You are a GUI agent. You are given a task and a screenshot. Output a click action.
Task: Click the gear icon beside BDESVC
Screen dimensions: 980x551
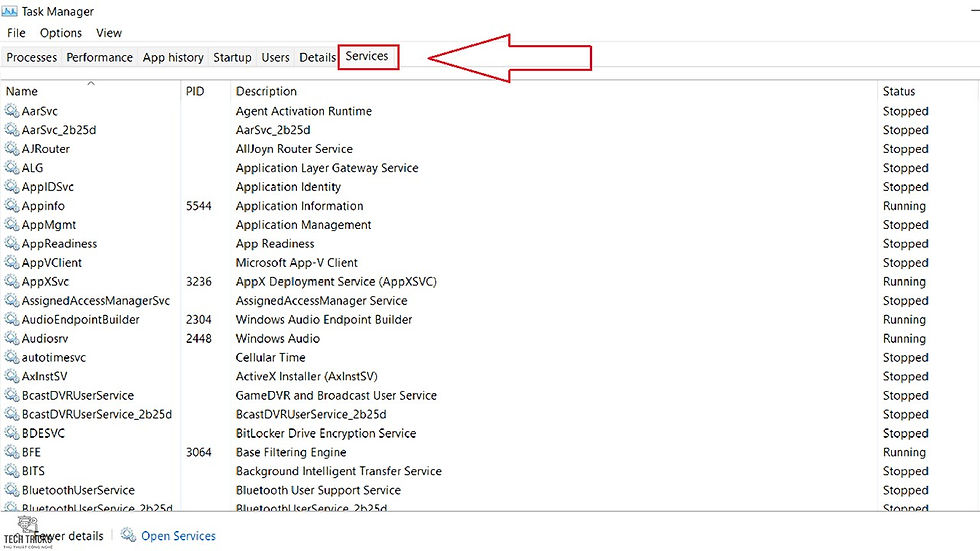point(12,433)
